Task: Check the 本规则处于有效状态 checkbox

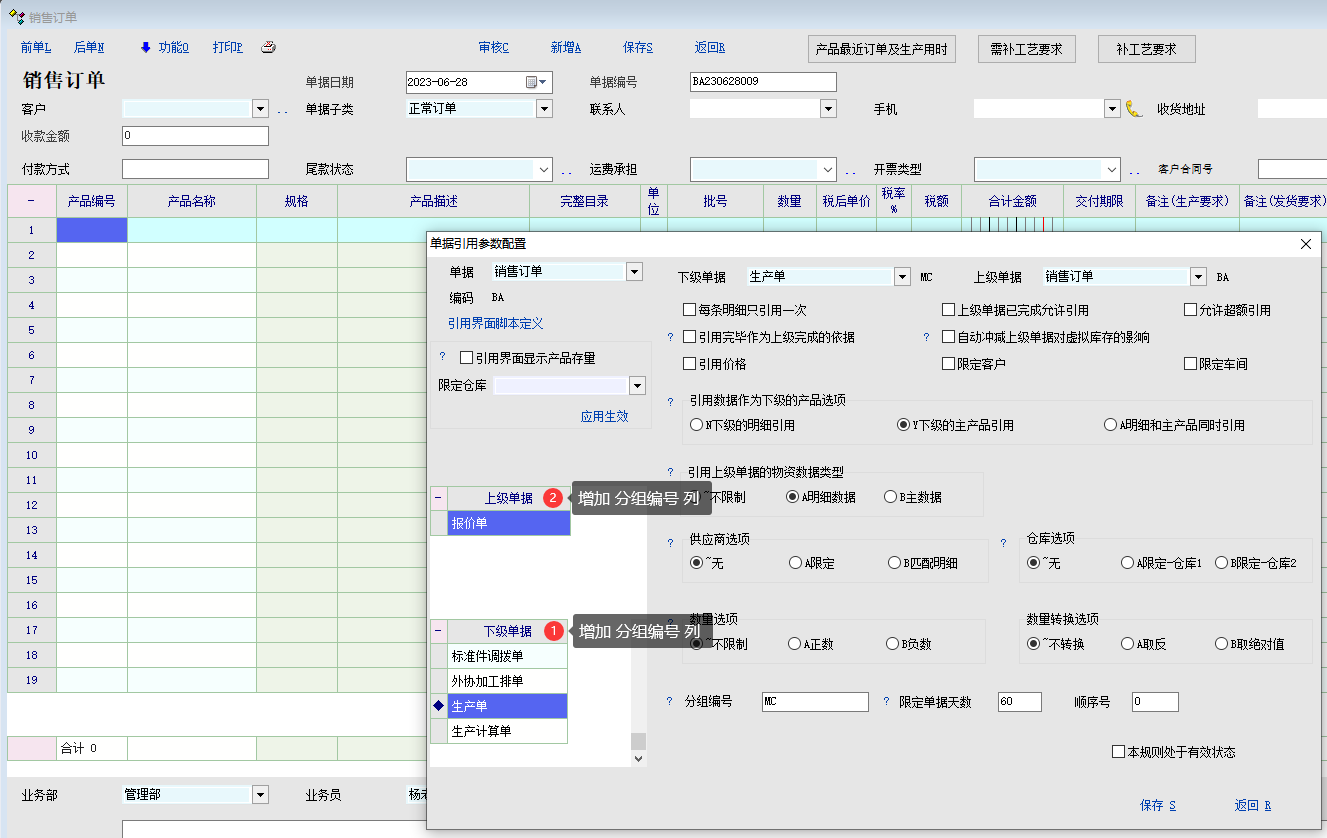Action: [x=1119, y=752]
